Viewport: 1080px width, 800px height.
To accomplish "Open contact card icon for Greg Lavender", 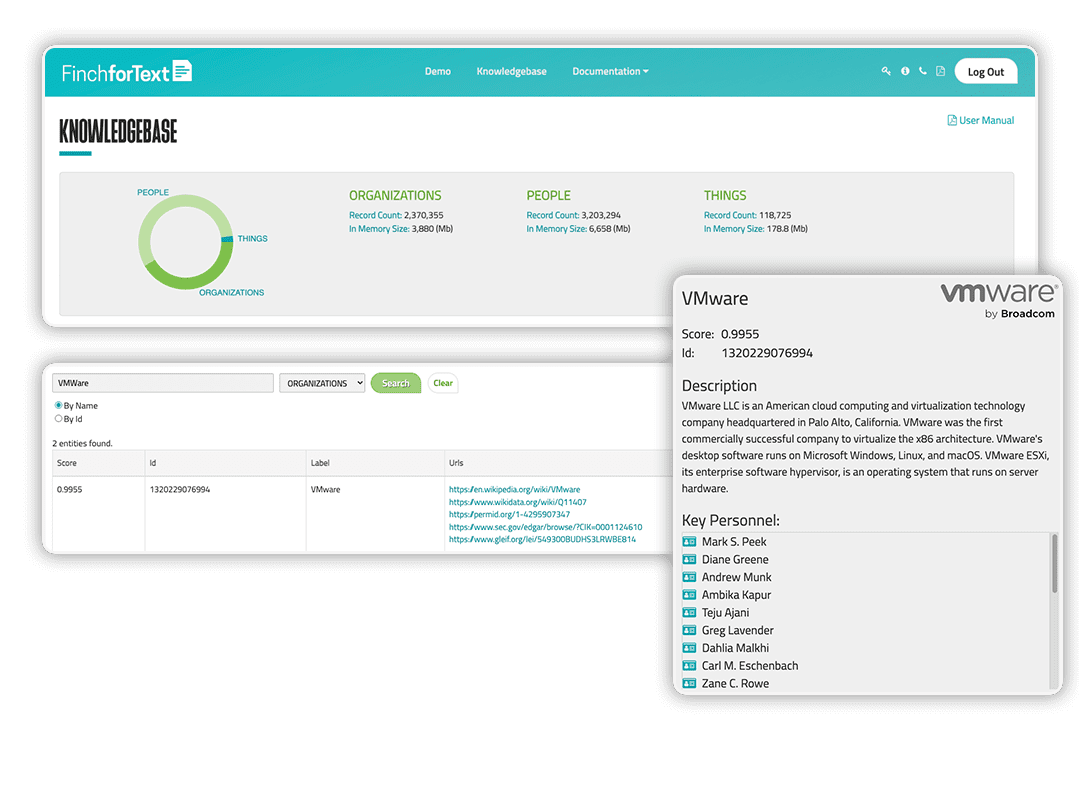I will [x=689, y=630].
